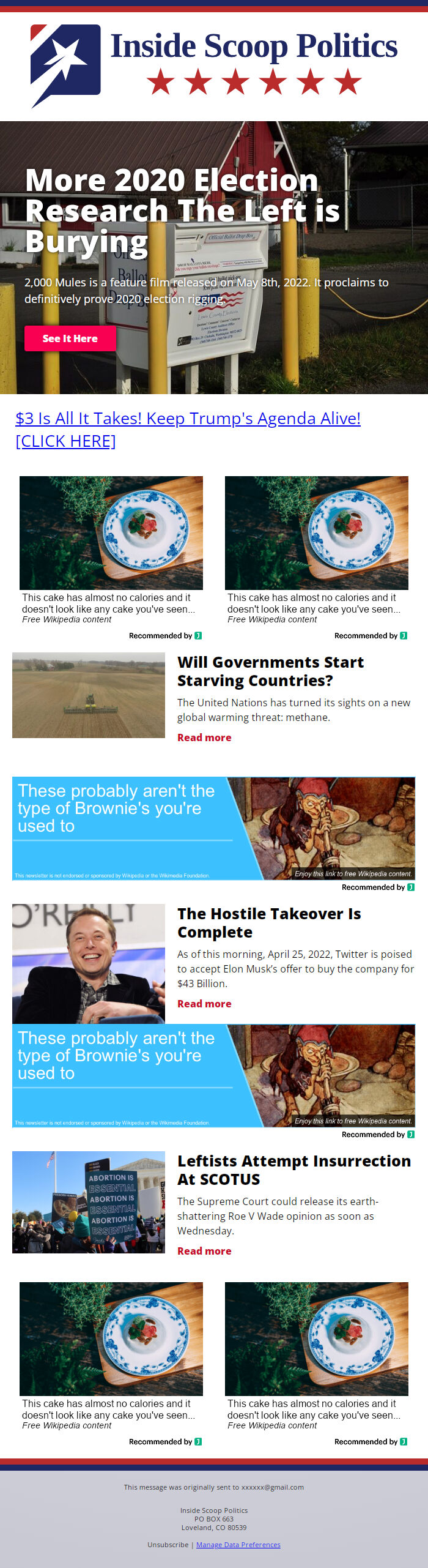Open the $3 Keep Trump's Agenda Alive link
Viewport: 428px width, 1568px height.
point(188,430)
